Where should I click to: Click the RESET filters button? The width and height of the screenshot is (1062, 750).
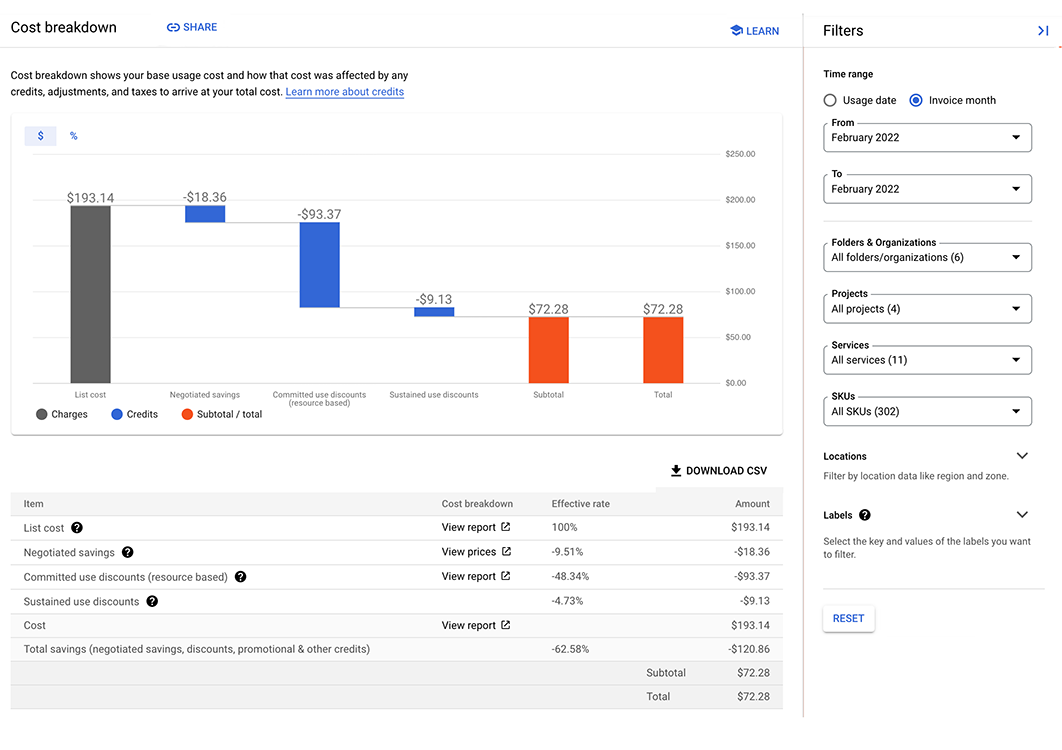point(849,619)
